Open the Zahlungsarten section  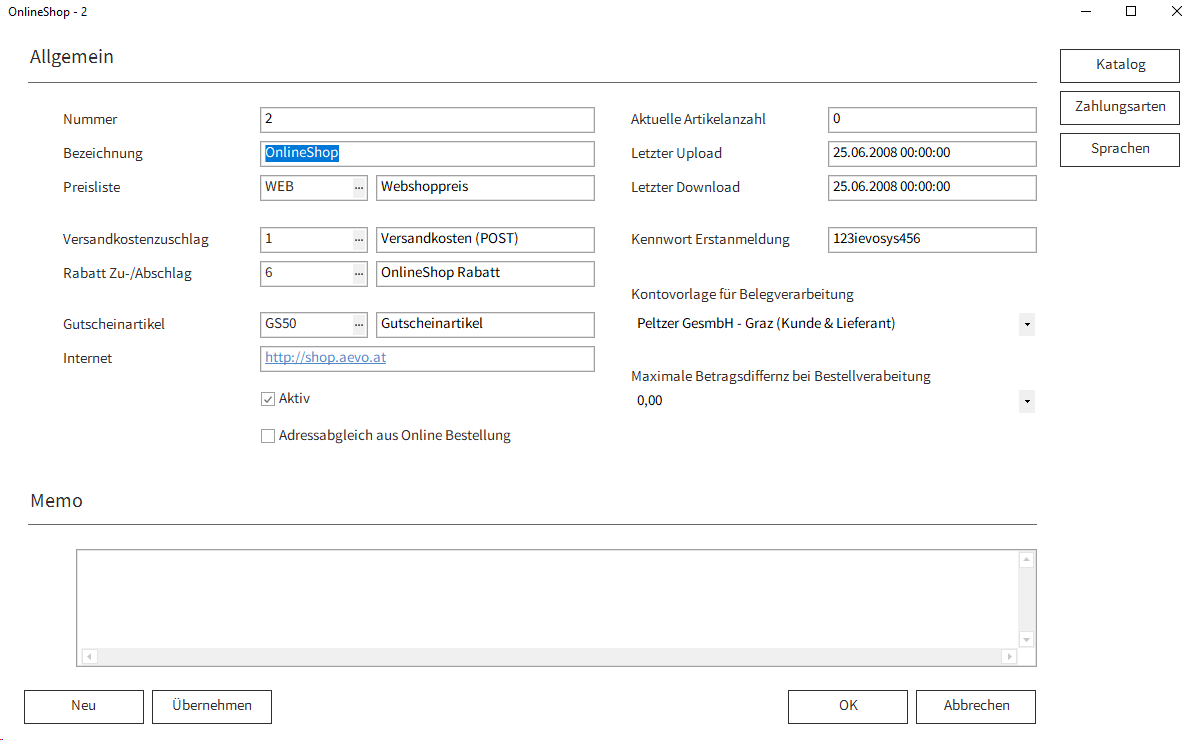(1120, 107)
